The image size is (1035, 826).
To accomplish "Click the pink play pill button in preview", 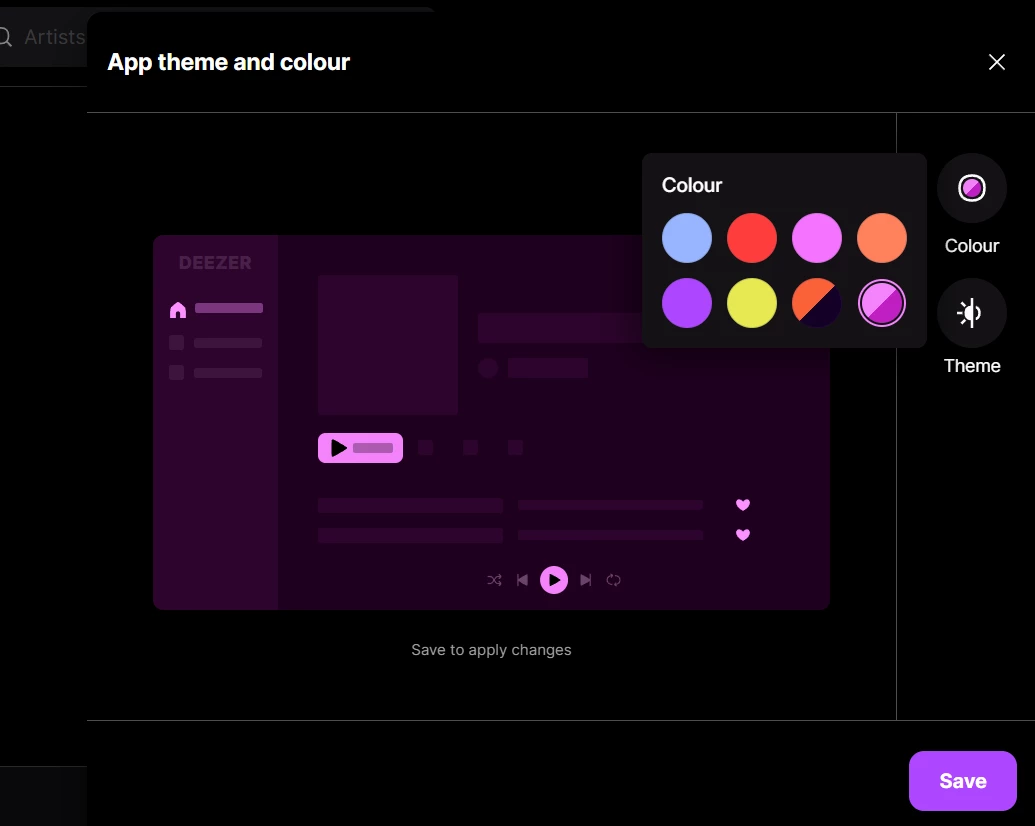I will click(360, 448).
